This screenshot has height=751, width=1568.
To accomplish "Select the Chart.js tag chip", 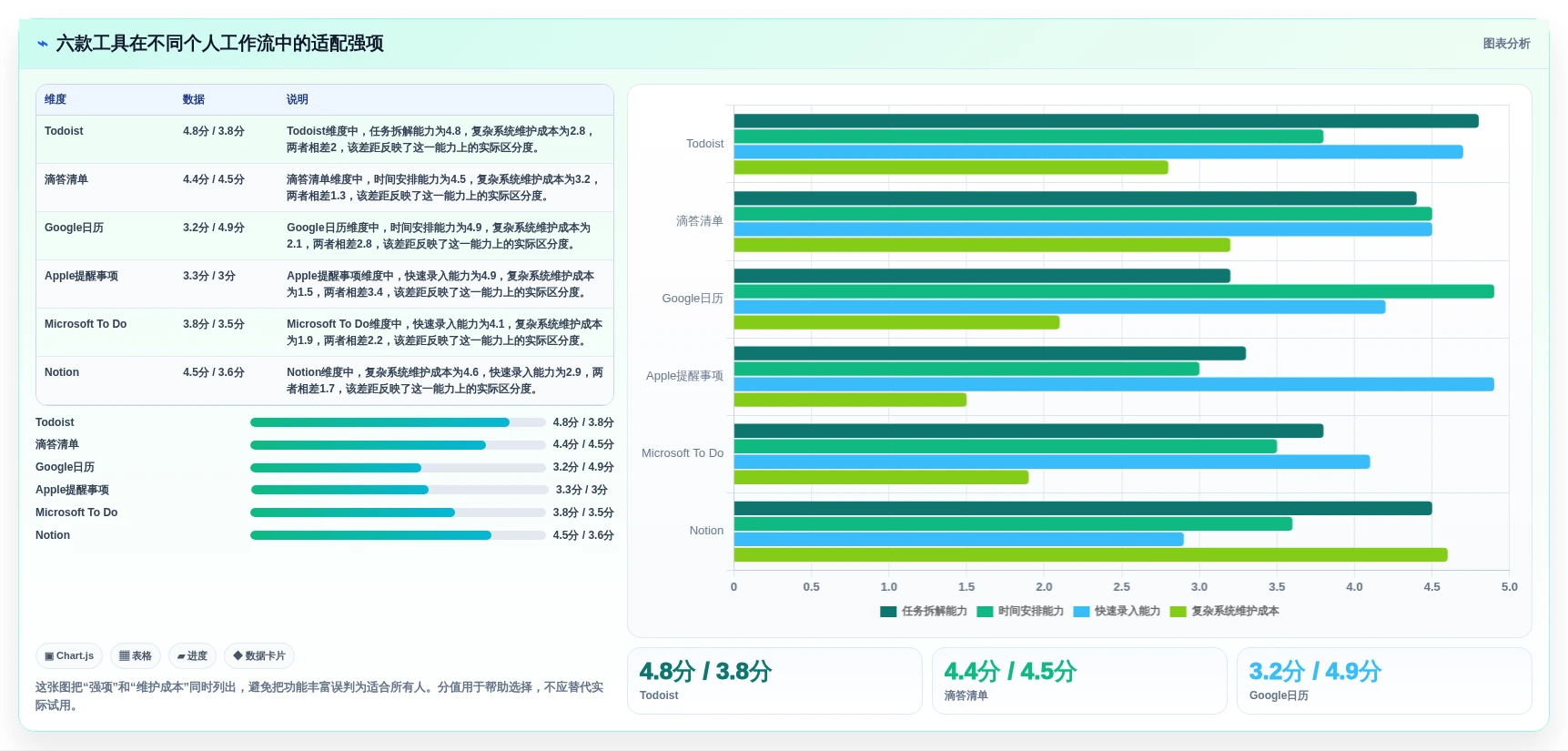I will (69, 655).
